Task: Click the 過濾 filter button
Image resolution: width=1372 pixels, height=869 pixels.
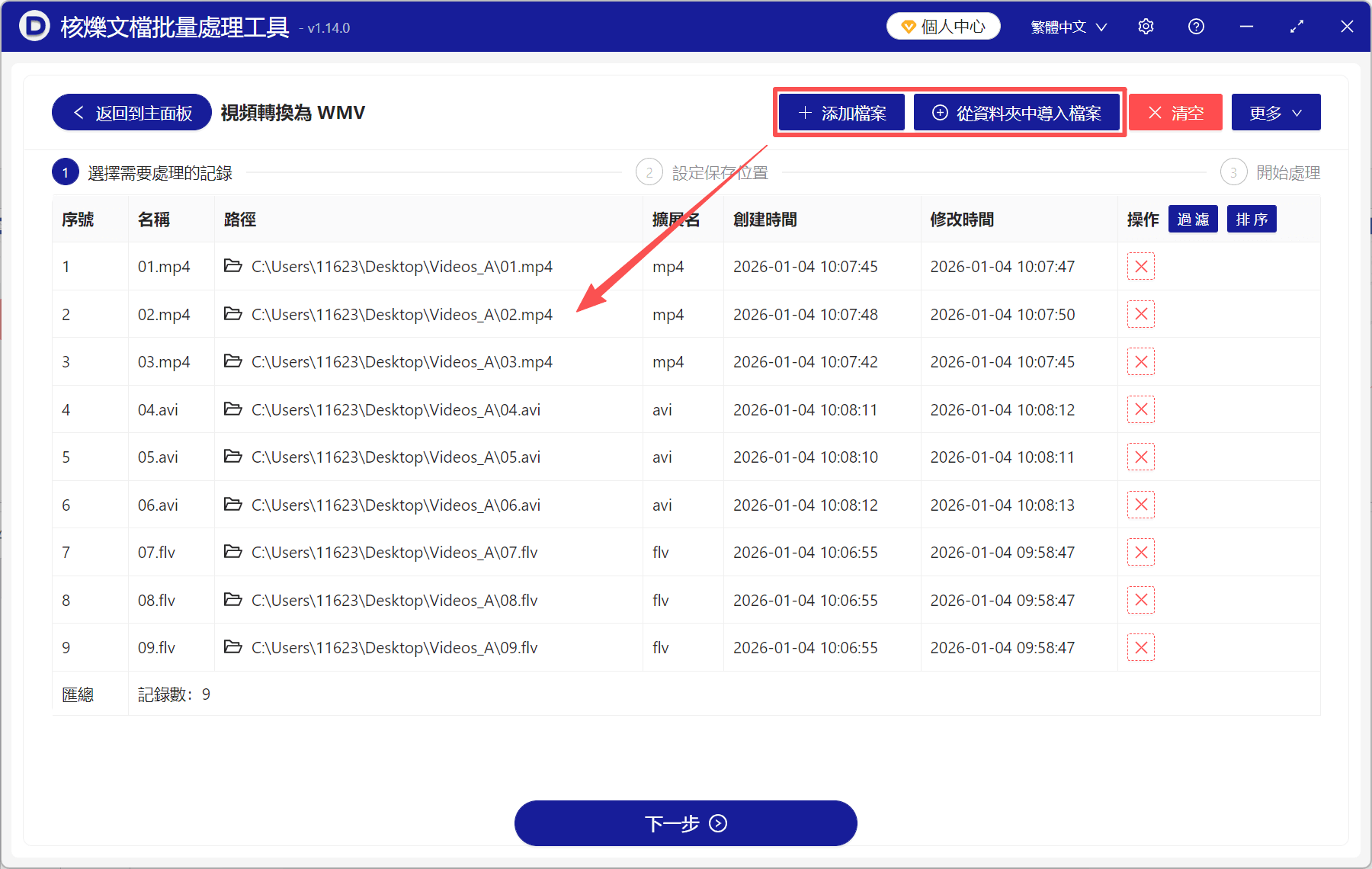Action: pyautogui.click(x=1193, y=220)
